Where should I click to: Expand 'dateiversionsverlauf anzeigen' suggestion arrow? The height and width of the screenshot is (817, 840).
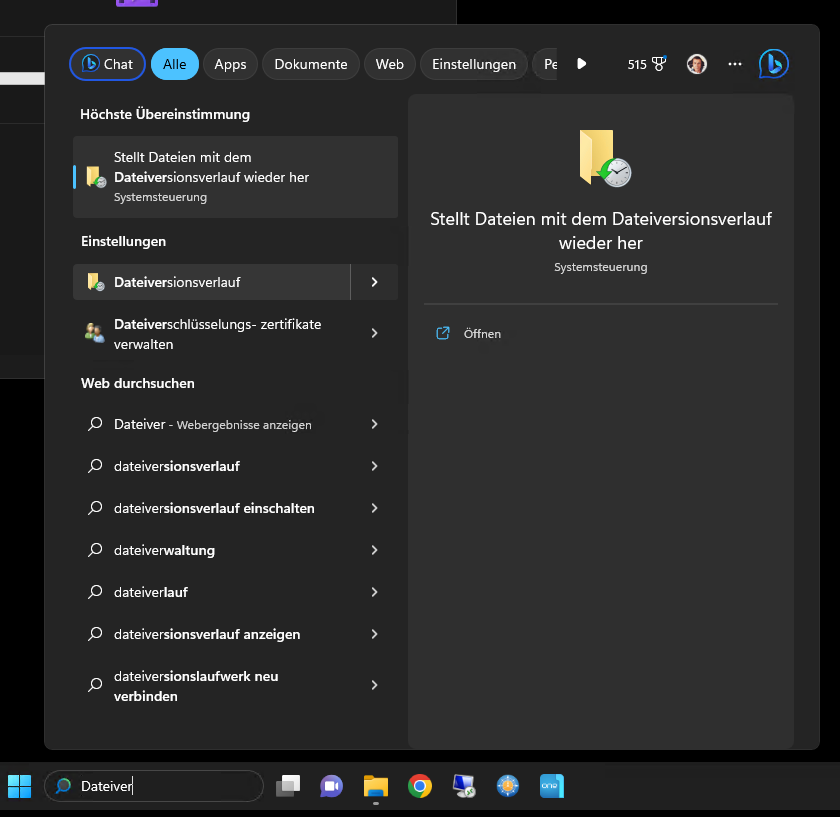(x=374, y=634)
